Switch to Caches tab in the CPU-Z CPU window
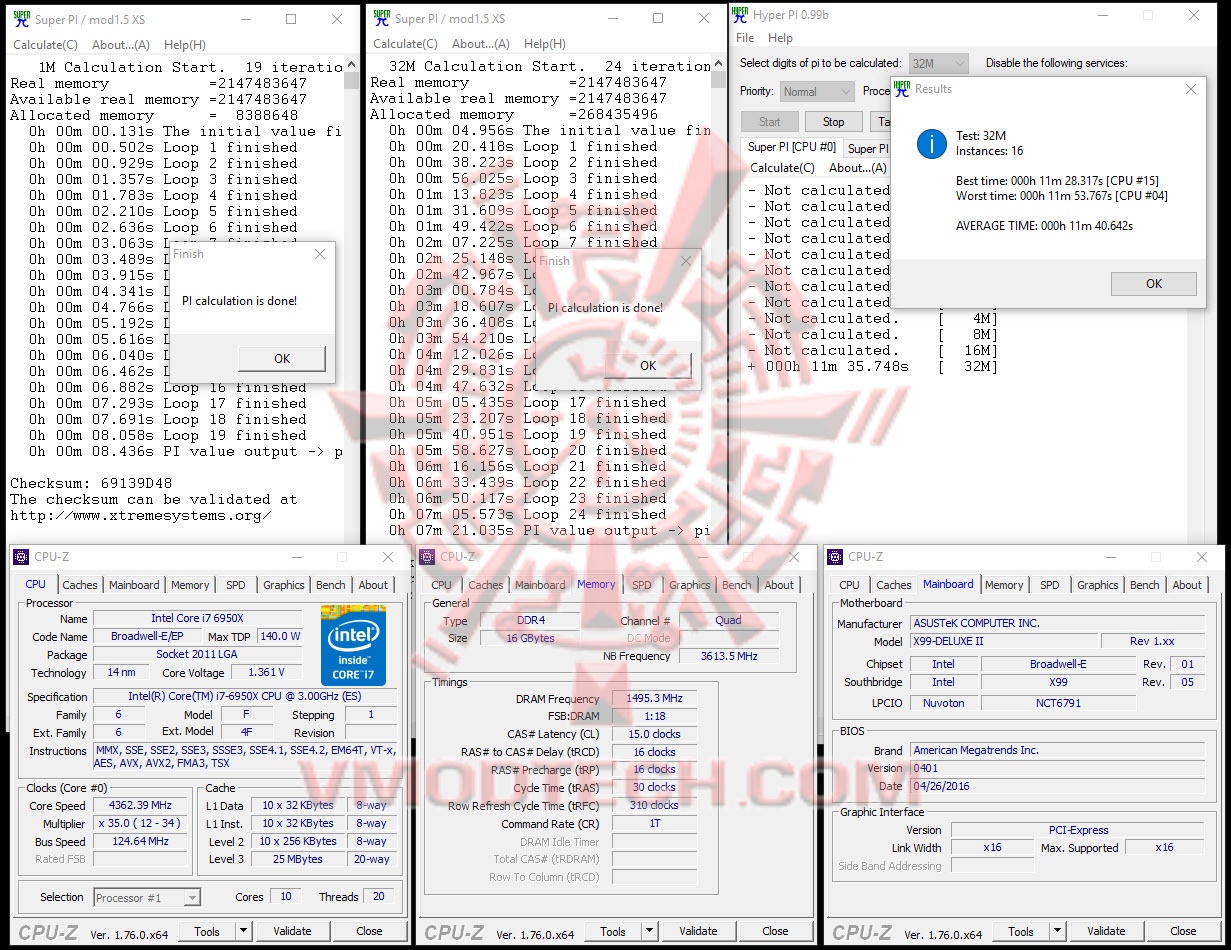 pos(80,585)
